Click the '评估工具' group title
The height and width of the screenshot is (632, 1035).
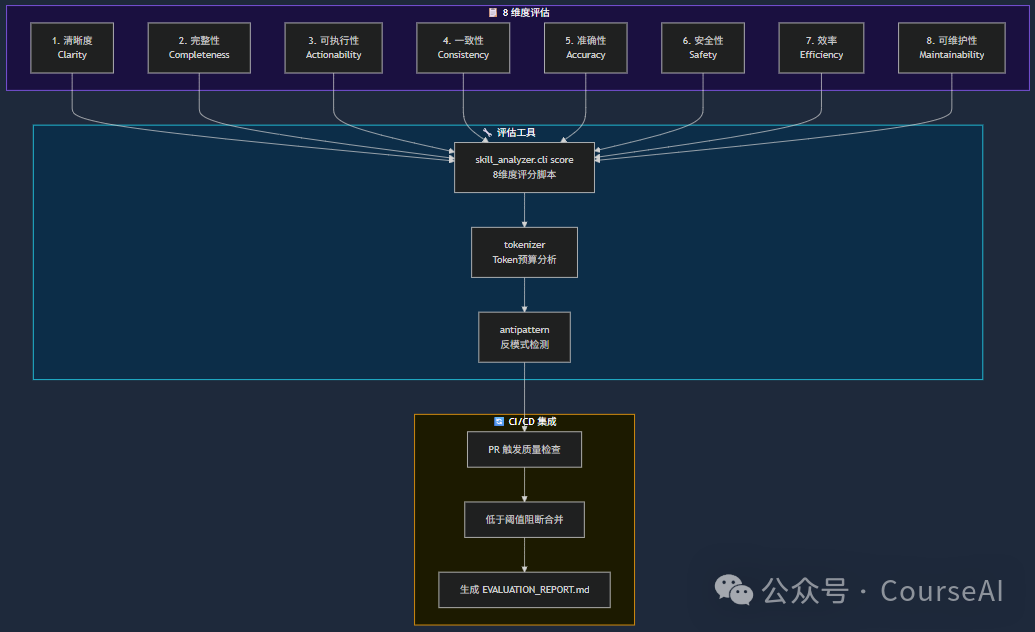point(516,133)
